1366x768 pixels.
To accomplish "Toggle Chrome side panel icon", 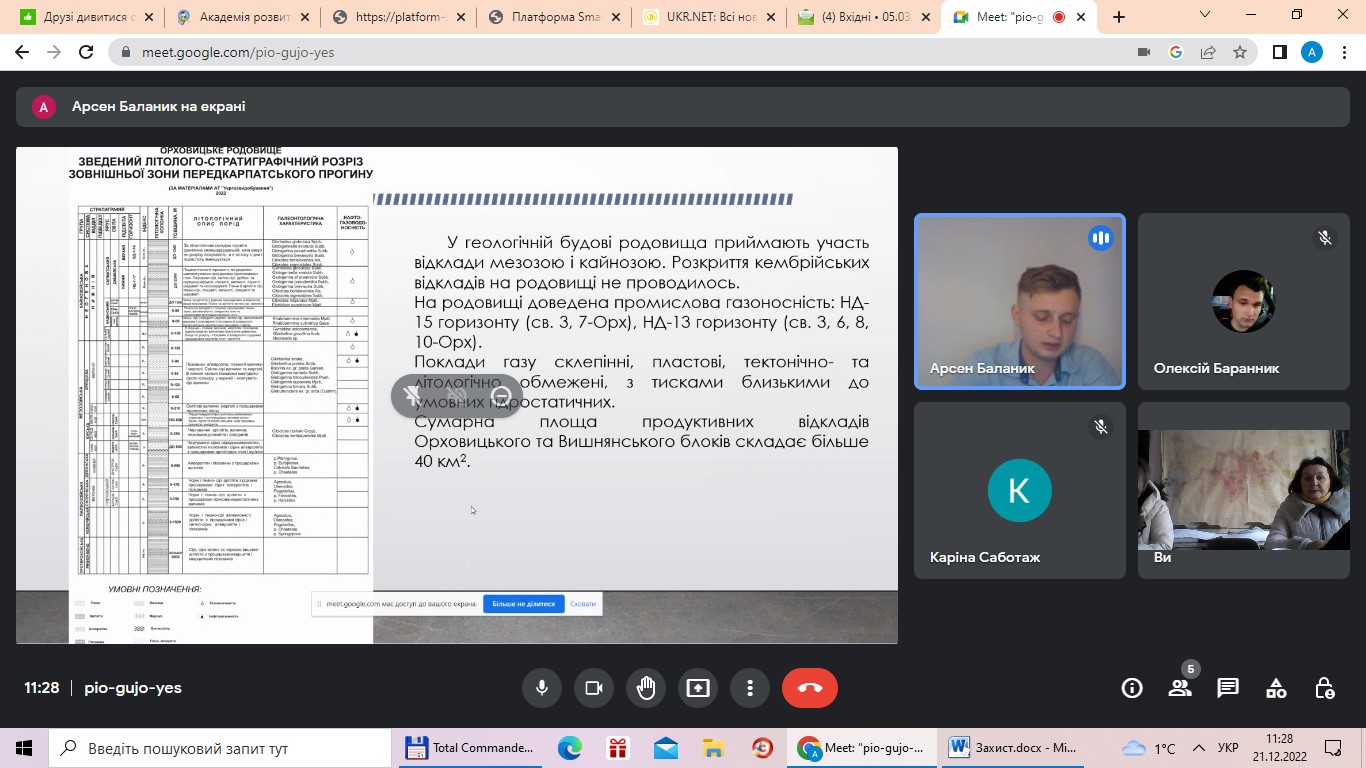I will [x=1279, y=53].
